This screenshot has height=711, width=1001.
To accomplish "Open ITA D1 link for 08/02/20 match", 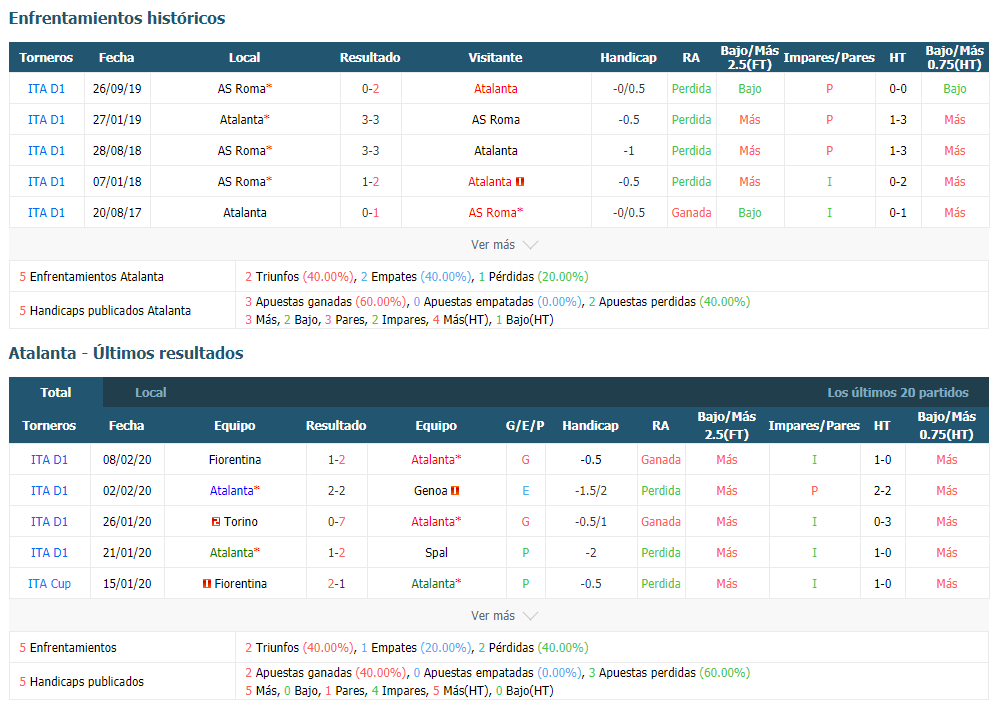I will [49, 460].
